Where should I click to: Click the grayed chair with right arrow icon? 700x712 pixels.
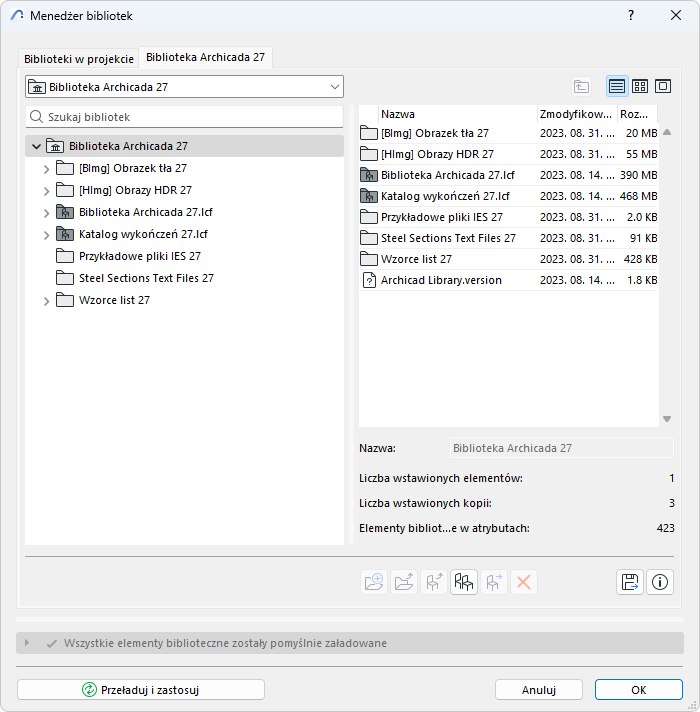(x=493, y=582)
